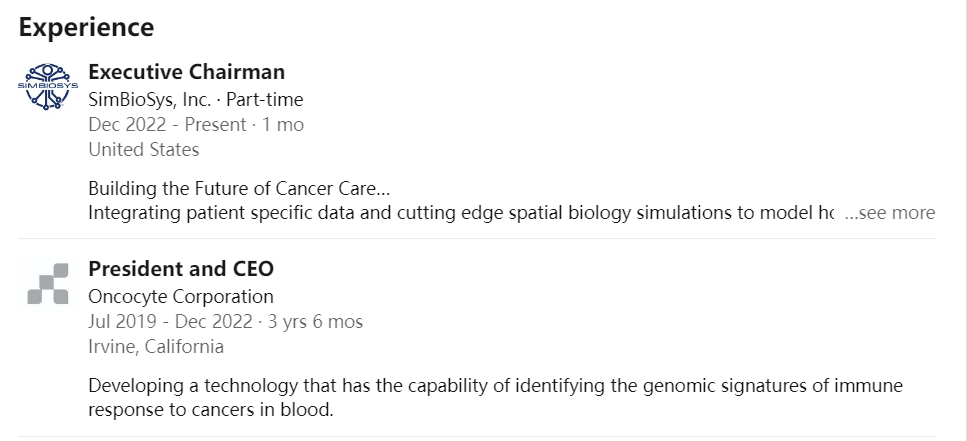
Task: Open the President and CEO position title
Action: 181,269
